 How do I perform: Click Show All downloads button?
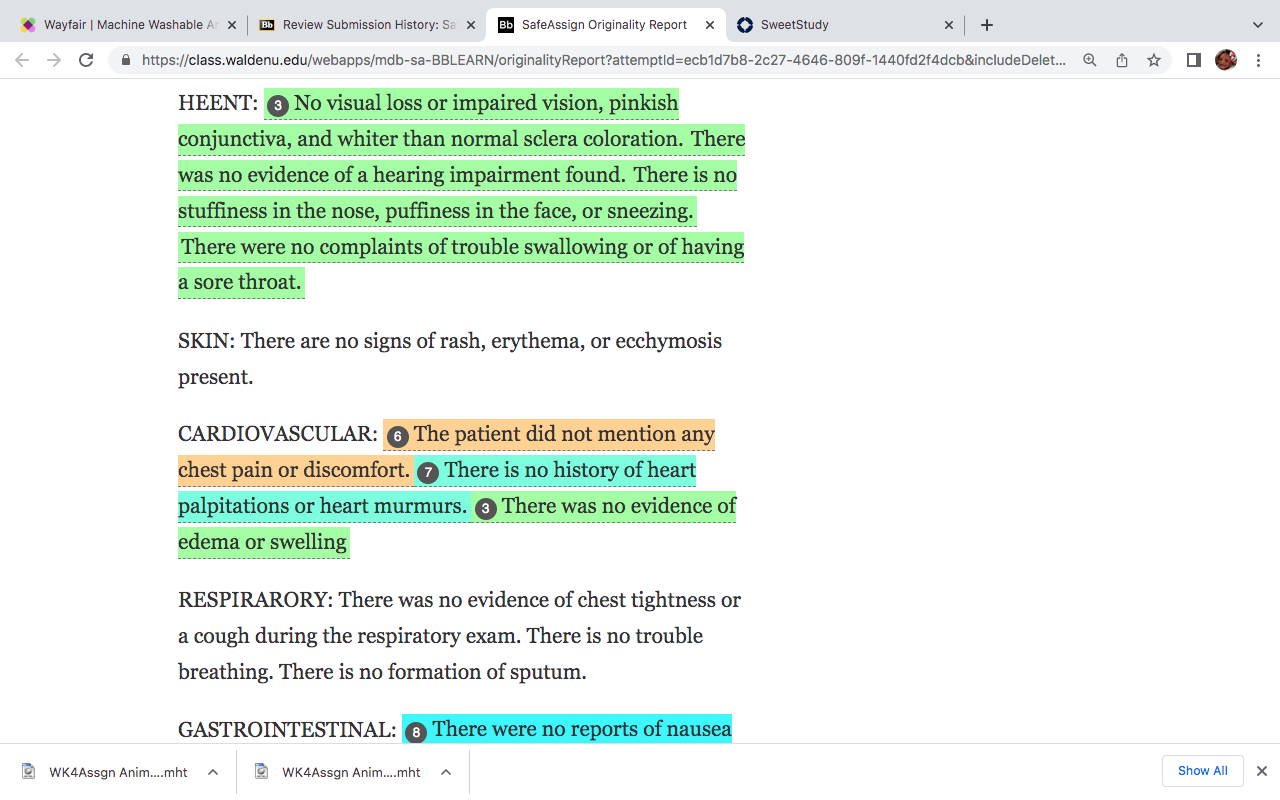(1202, 771)
